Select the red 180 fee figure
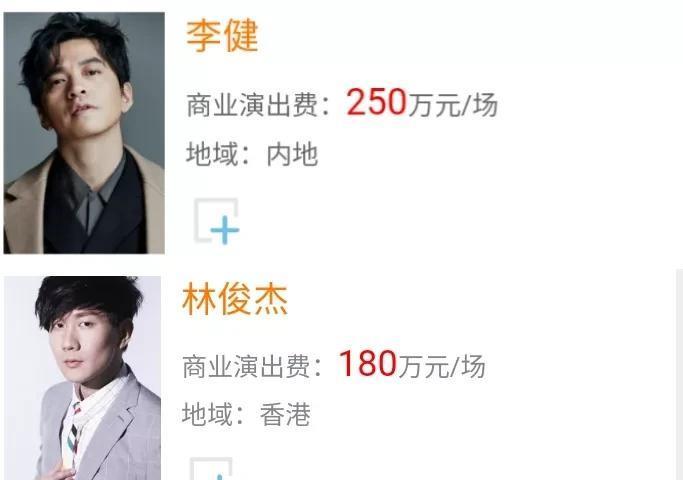The width and height of the screenshot is (683, 480). [x=367, y=363]
